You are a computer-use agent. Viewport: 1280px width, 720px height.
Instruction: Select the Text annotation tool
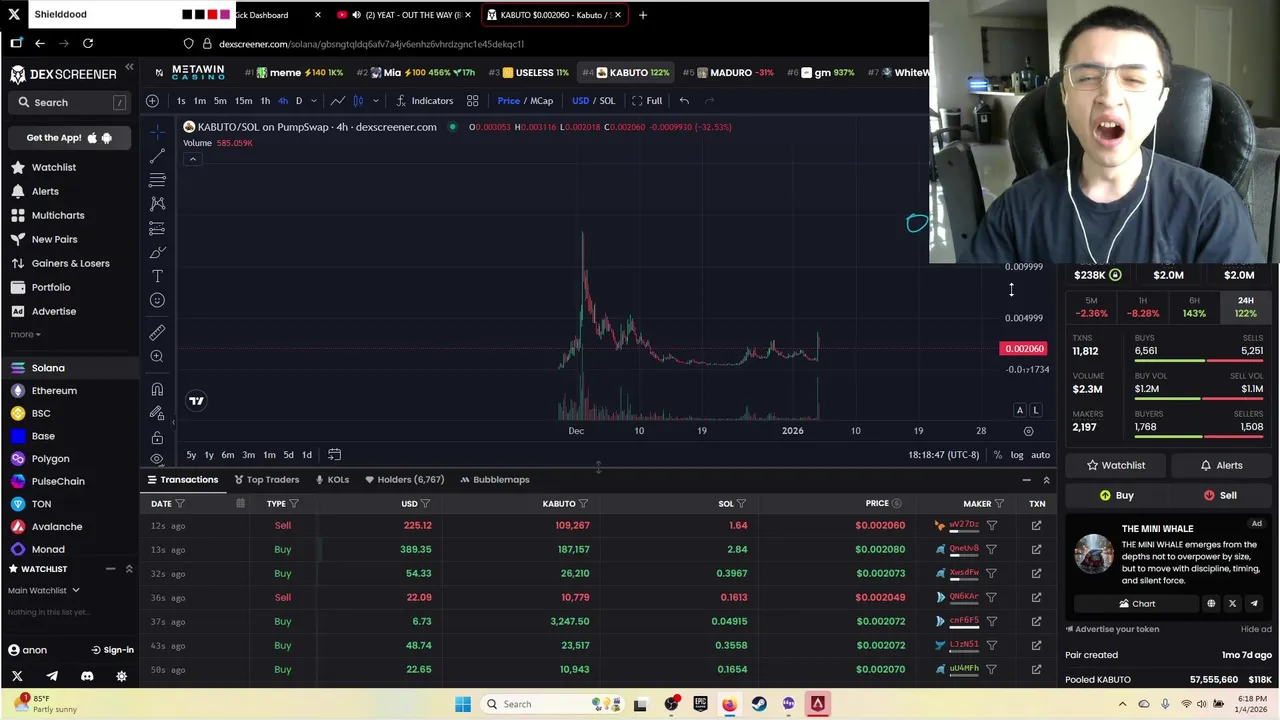(x=157, y=276)
